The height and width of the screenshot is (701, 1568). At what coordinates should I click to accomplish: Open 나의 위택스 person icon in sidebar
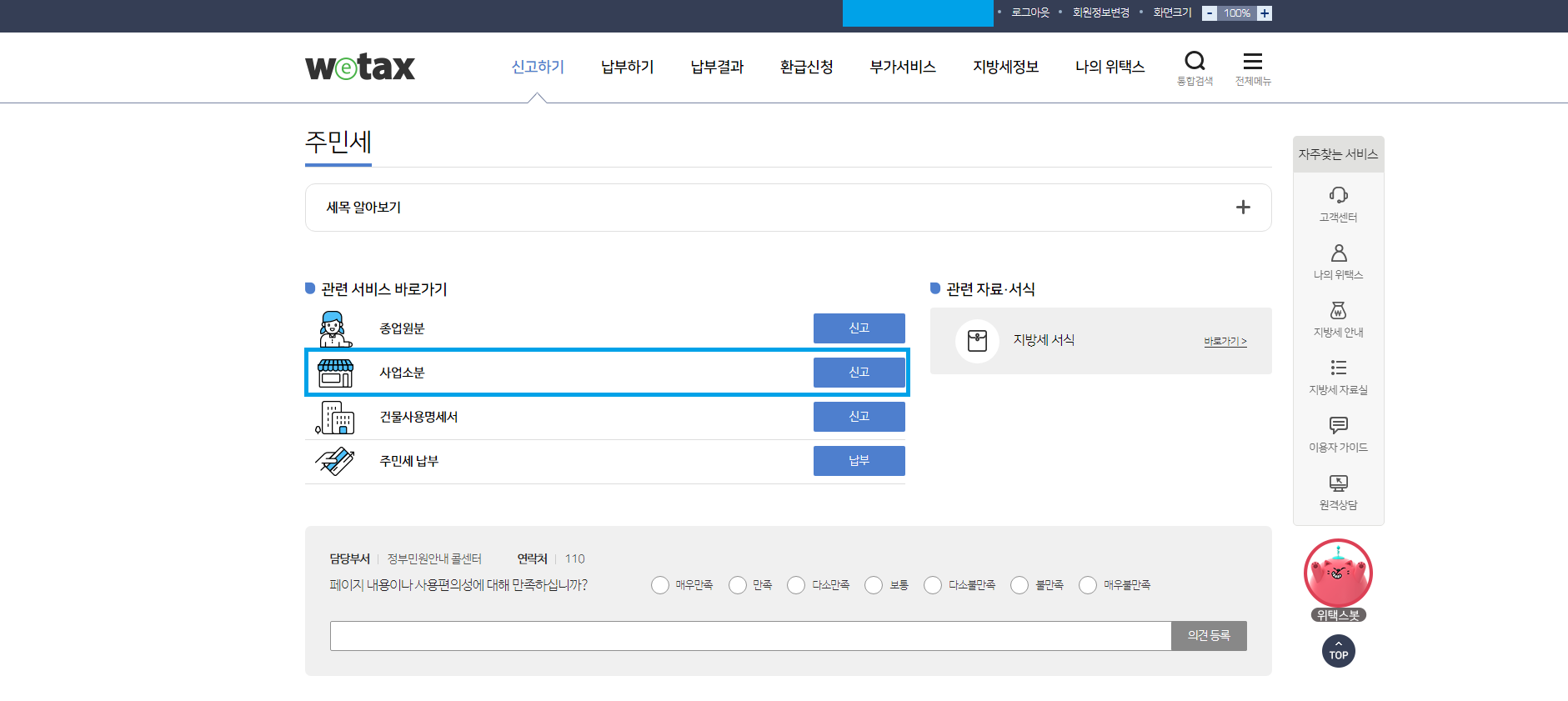(1339, 253)
